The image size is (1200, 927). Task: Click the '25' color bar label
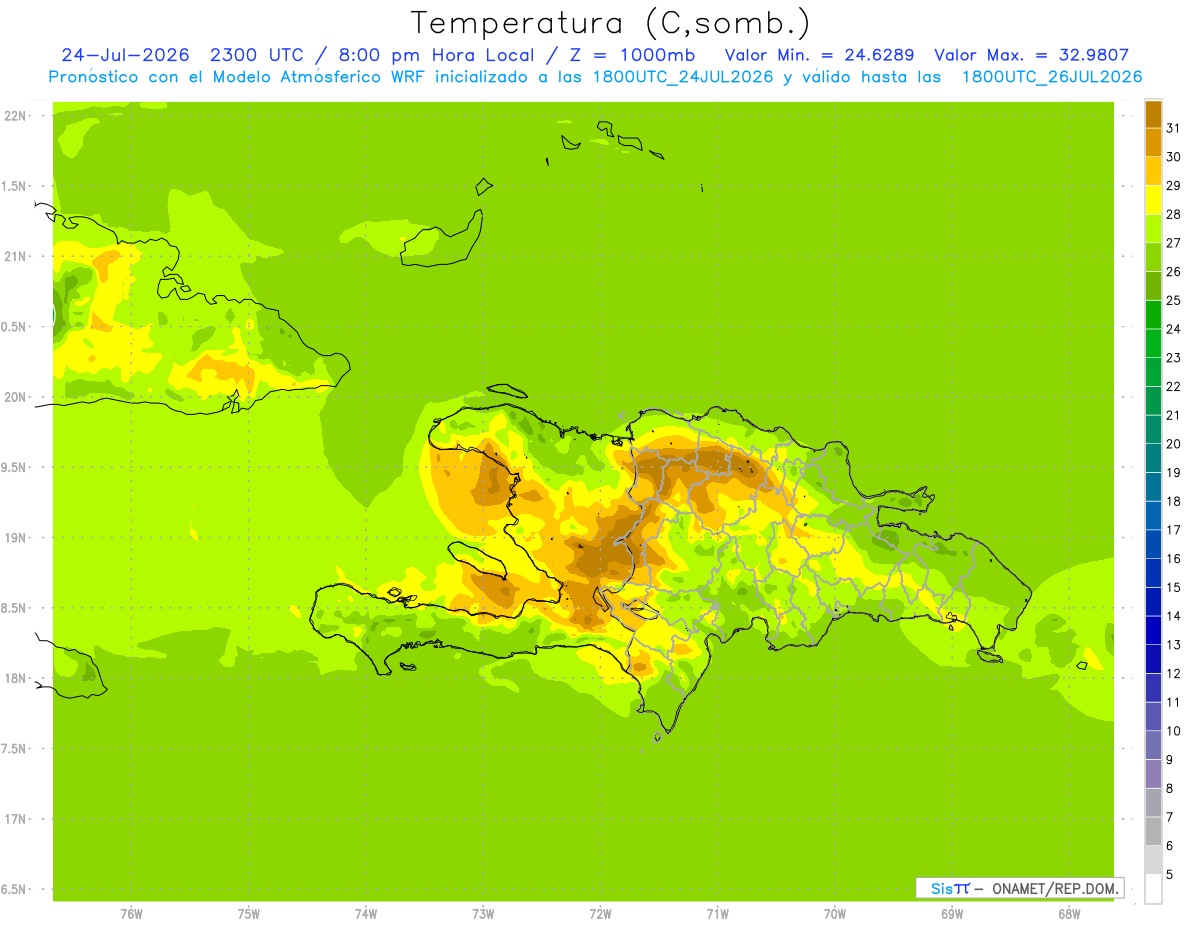pyautogui.click(x=1173, y=300)
